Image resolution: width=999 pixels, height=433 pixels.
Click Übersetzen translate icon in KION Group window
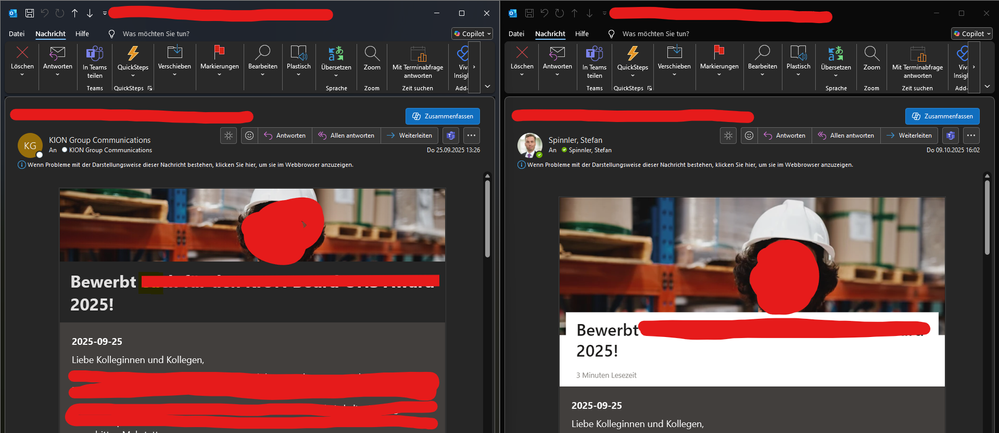336,53
